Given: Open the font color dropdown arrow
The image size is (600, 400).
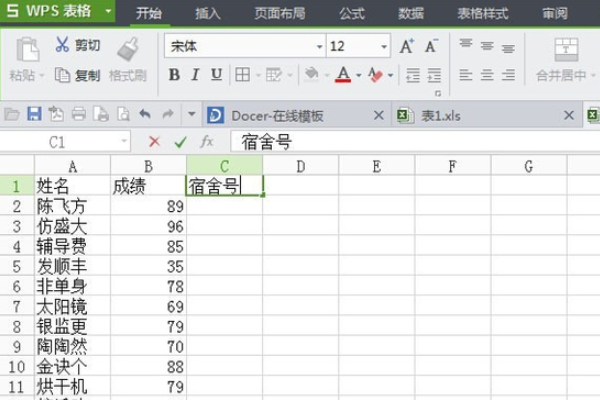Looking at the screenshot, I should [359, 75].
